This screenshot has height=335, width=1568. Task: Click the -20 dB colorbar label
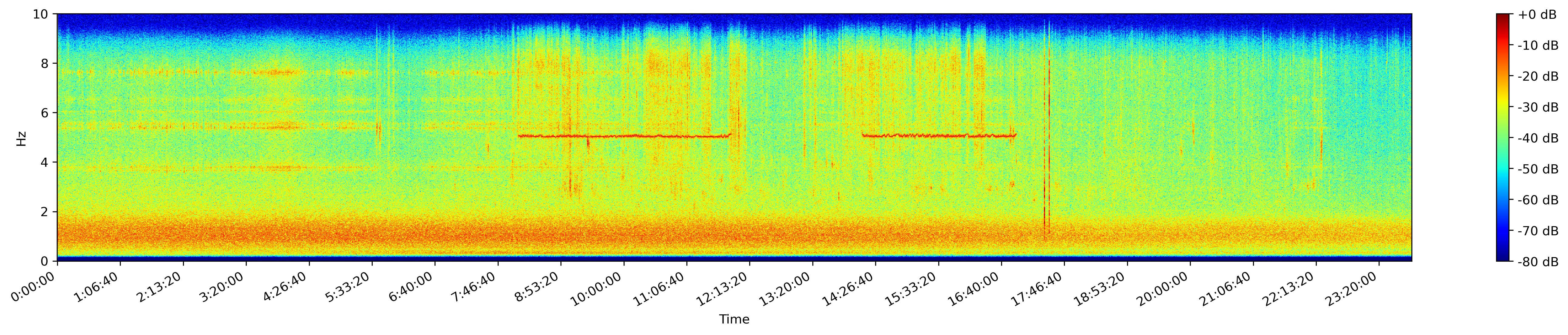(x=1538, y=77)
